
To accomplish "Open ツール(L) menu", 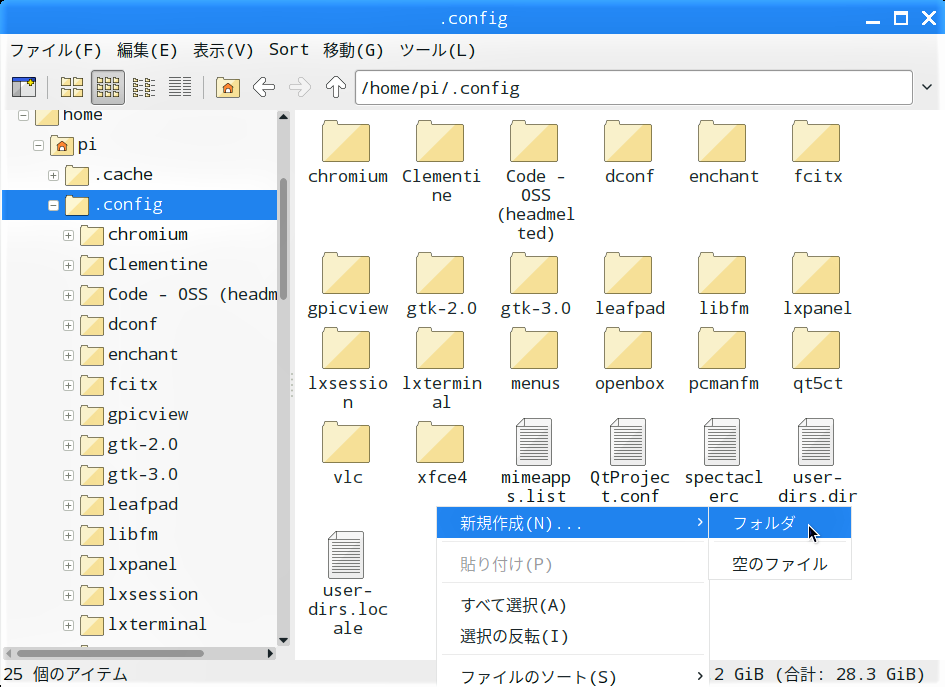I will click(x=438, y=50).
